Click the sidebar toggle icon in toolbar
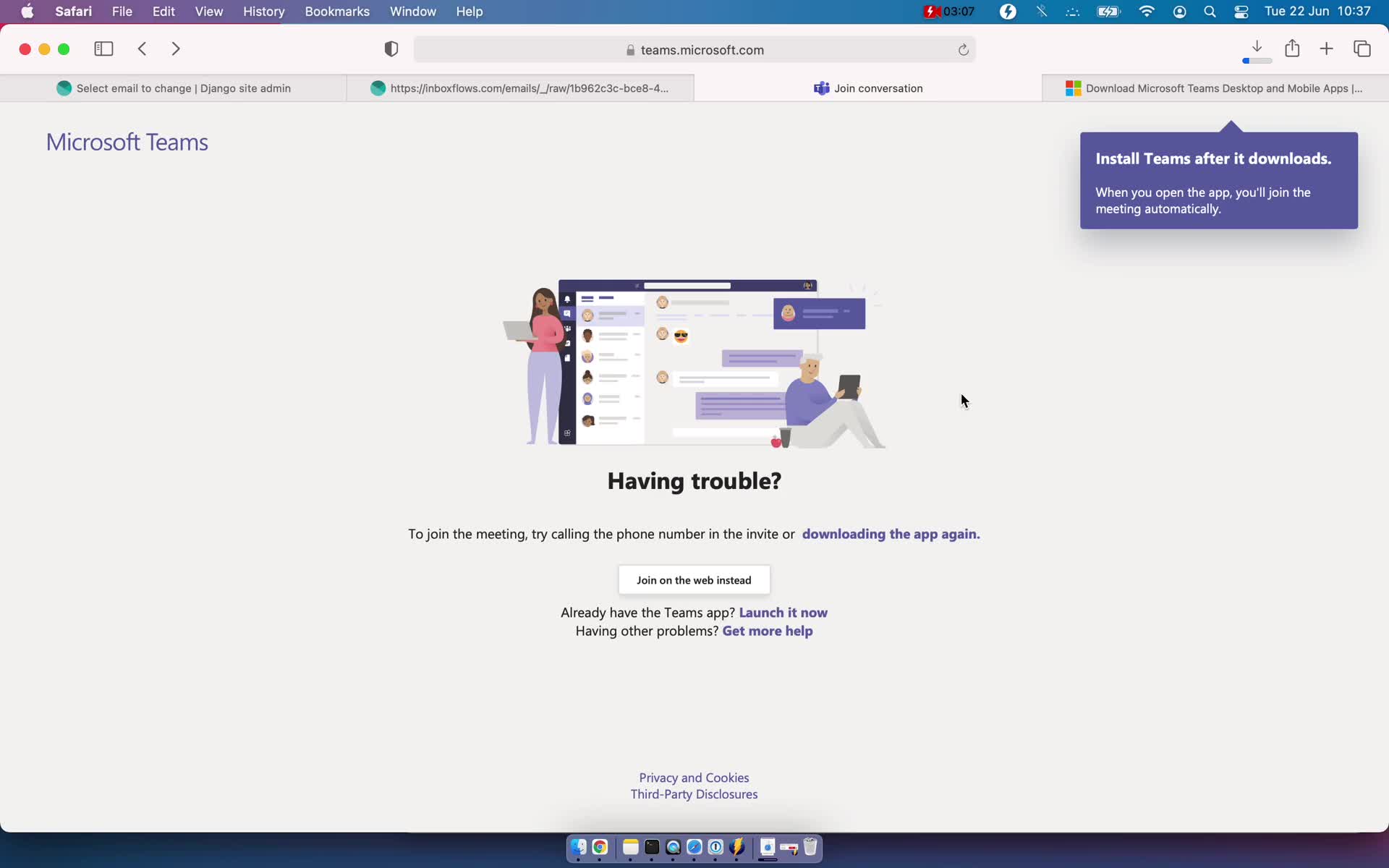Viewport: 1389px width, 868px height. pos(103,48)
